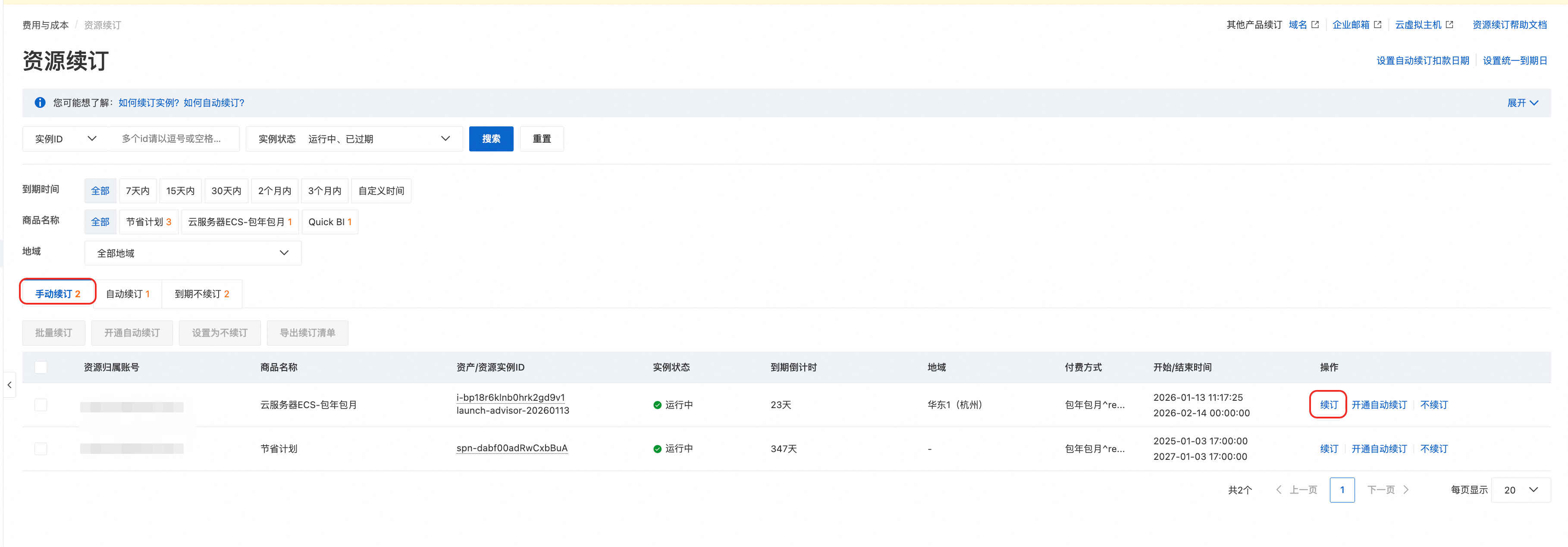The height and width of the screenshot is (547, 1568).
Task: Click the external-link icon next to 域名
Action: pos(1315,25)
